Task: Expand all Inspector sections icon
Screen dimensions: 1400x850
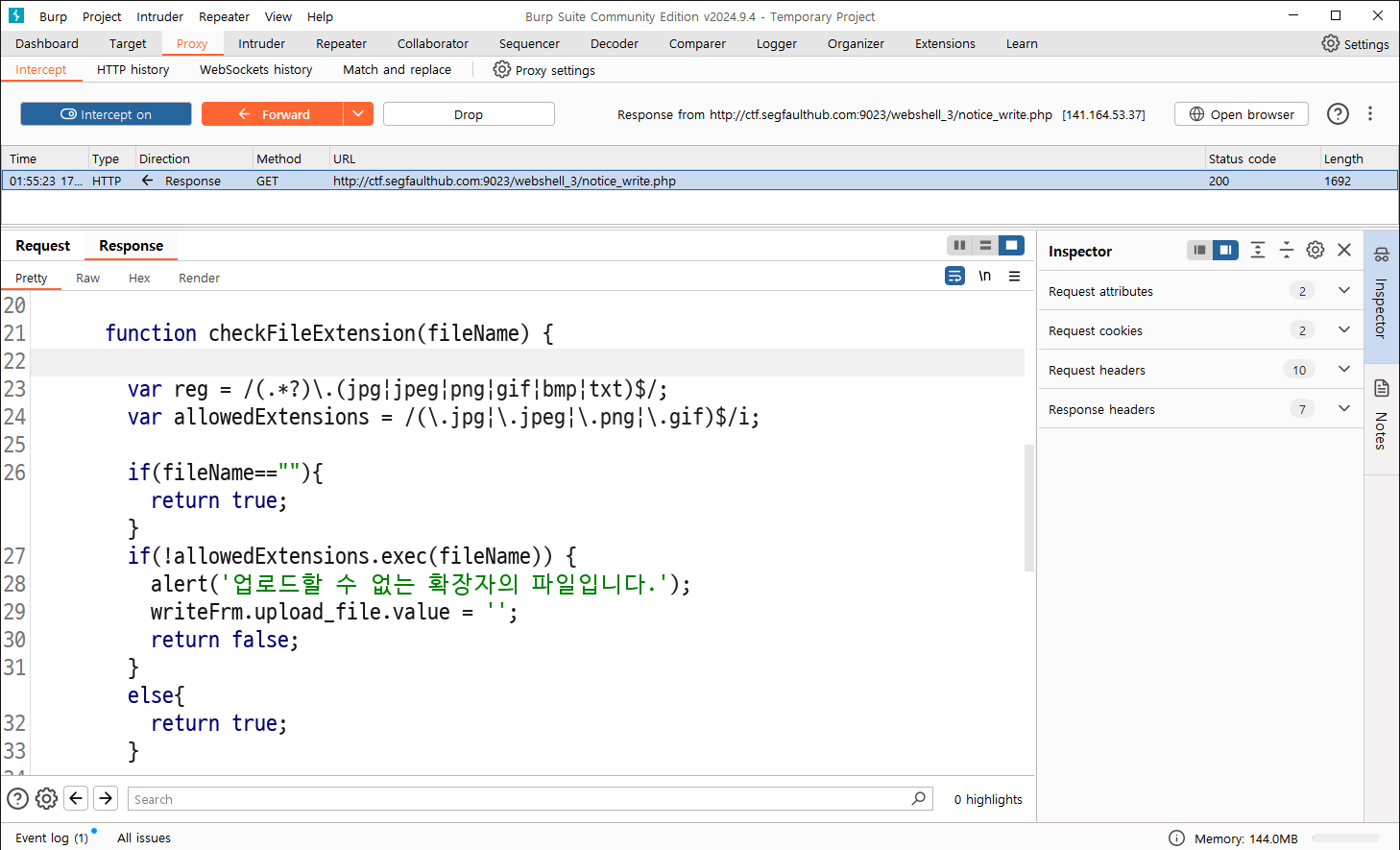Action: tap(1258, 250)
